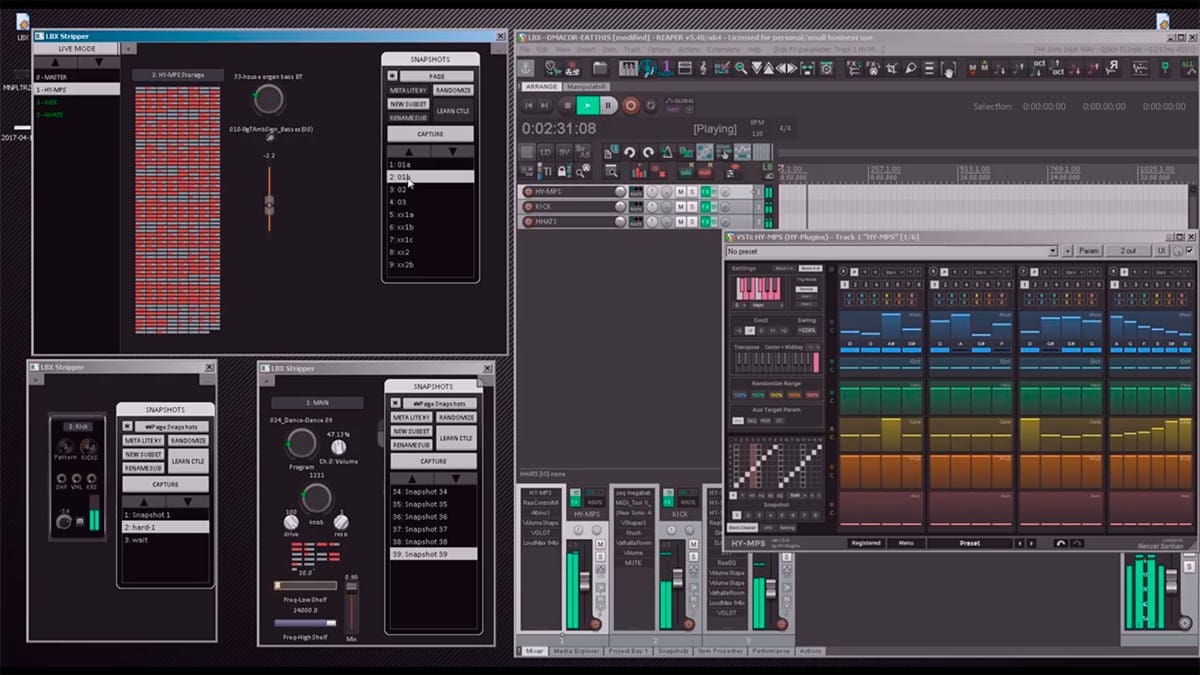Viewport: 1200px width, 675px height.
Task: Click the magnifier zoom icon in REAPER toolbar
Action: click(x=741, y=68)
